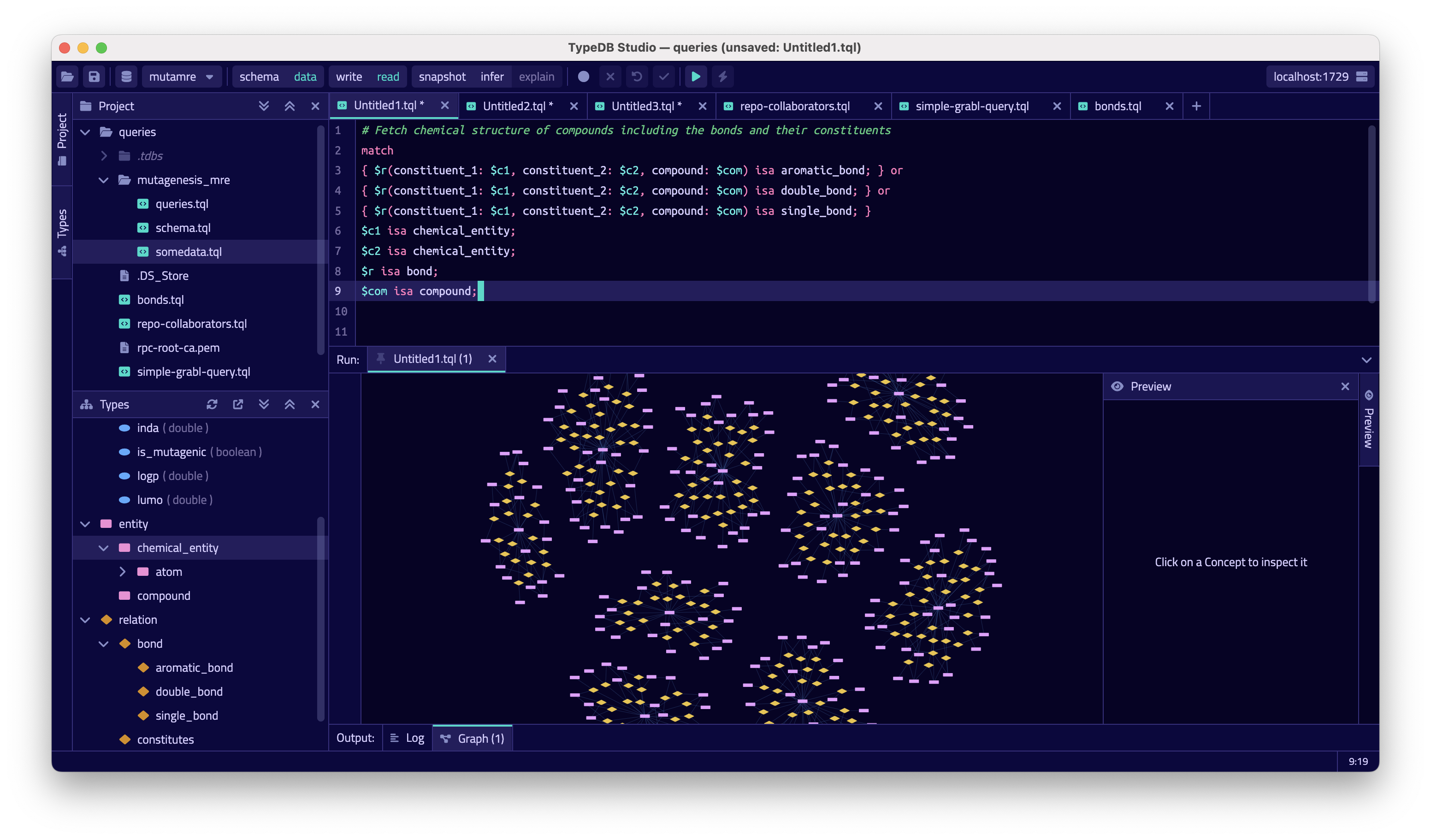1431x840 pixels.
Task: Click the run query play button
Action: 695,77
